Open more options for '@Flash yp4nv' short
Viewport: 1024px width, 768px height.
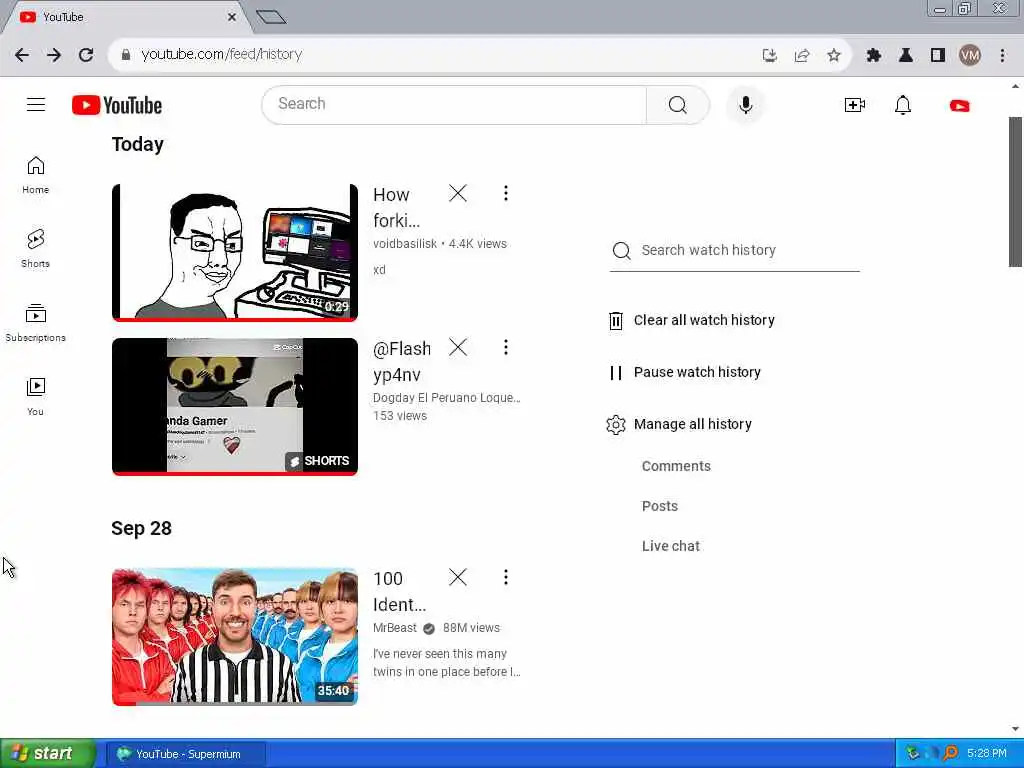(505, 347)
